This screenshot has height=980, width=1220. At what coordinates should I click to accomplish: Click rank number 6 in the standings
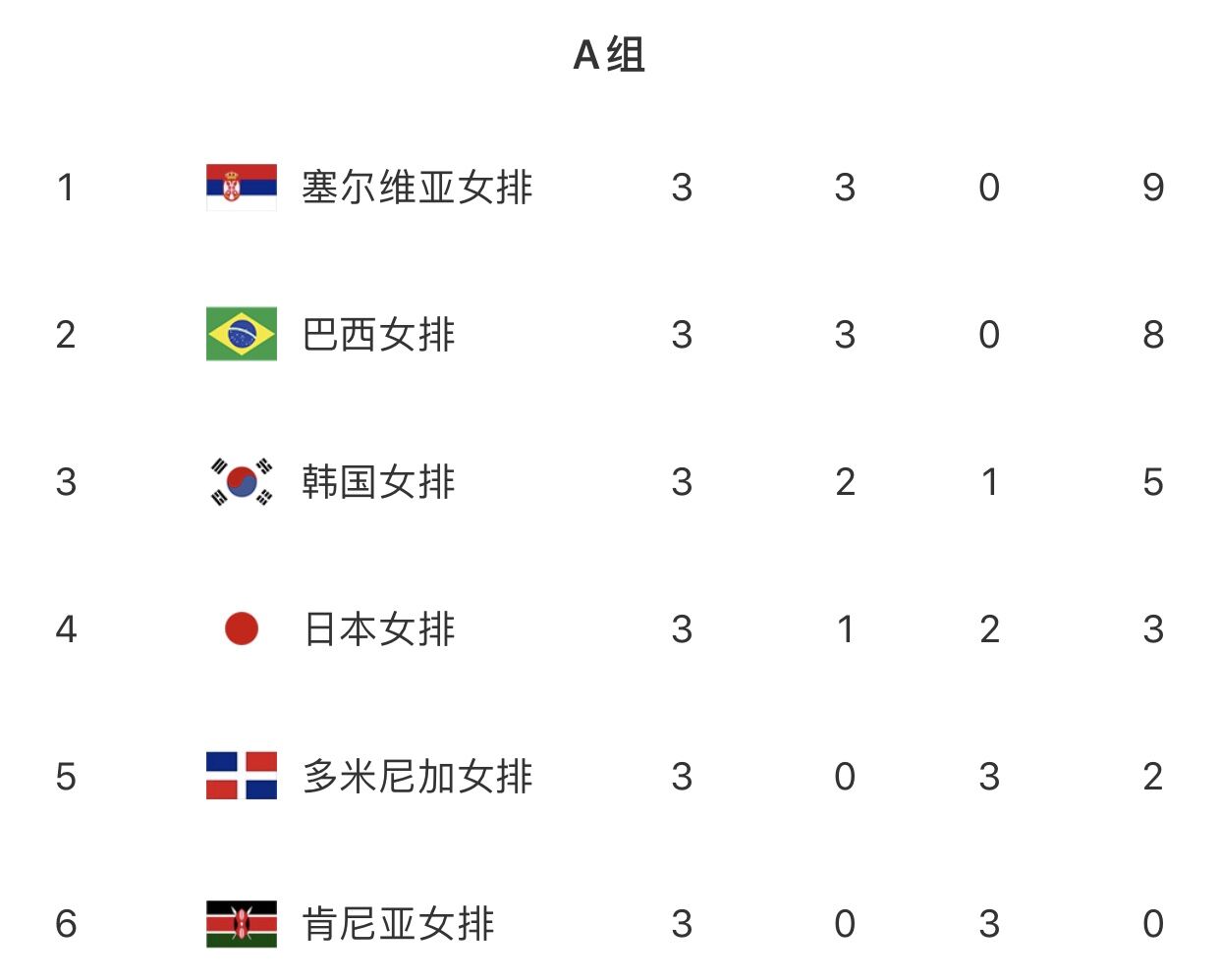[x=66, y=923]
